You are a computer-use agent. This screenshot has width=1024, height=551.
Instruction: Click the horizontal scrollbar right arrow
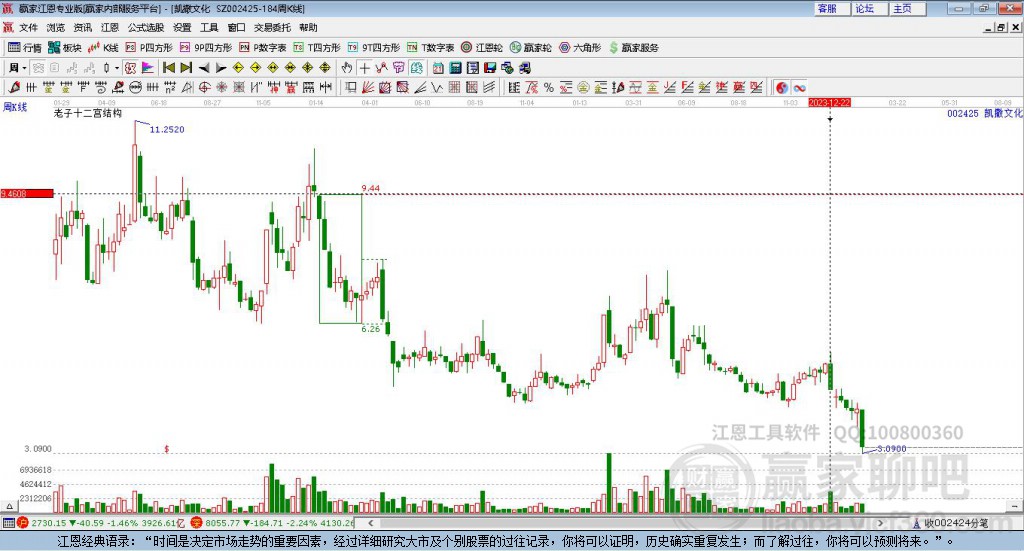pyautogui.click(x=880, y=523)
